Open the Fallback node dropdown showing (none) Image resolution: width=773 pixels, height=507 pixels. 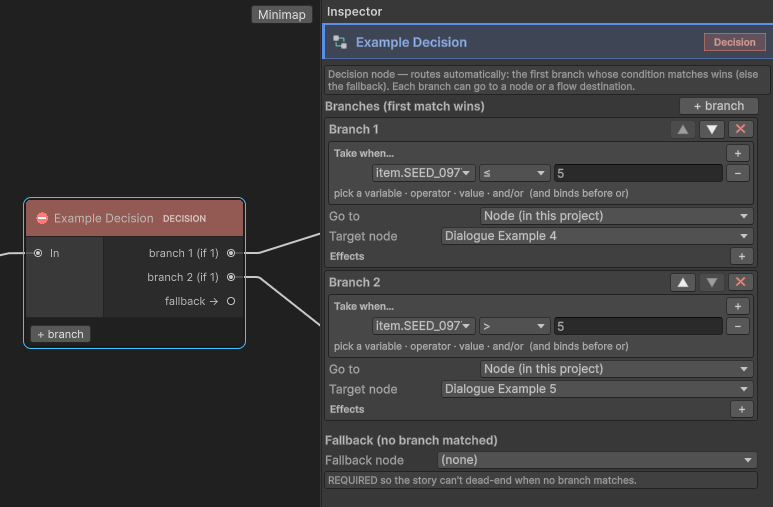coord(597,460)
